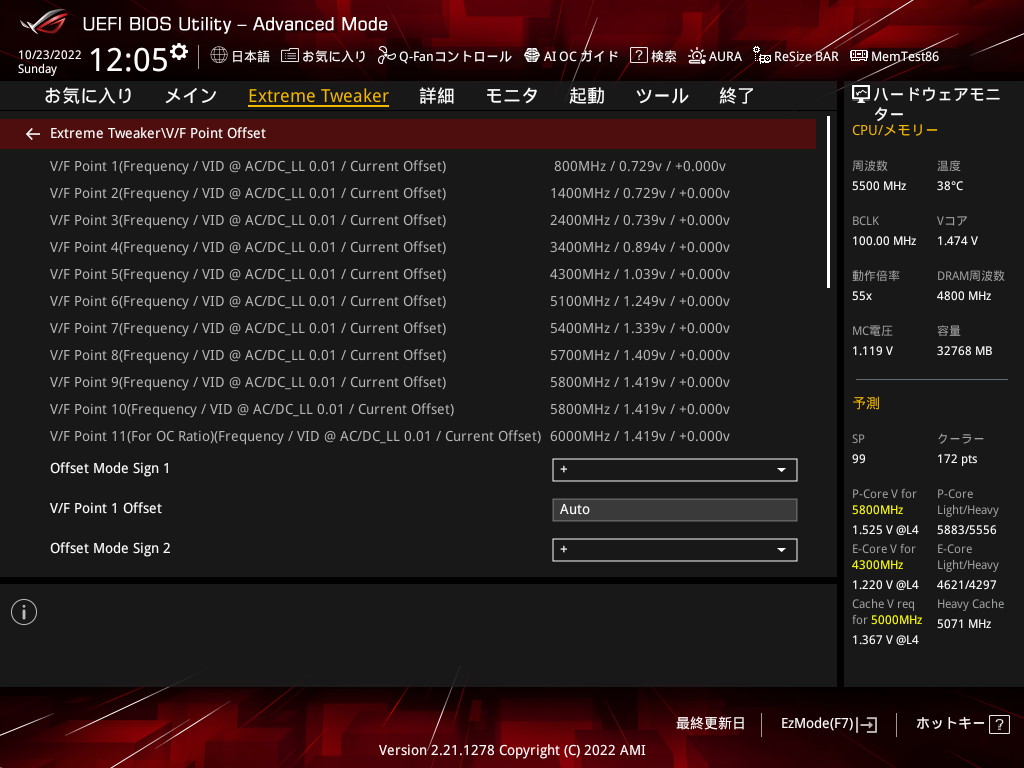Viewport: 1024px width, 768px height.
Task: Click the AURA label
Action: pyautogui.click(x=726, y=56)
